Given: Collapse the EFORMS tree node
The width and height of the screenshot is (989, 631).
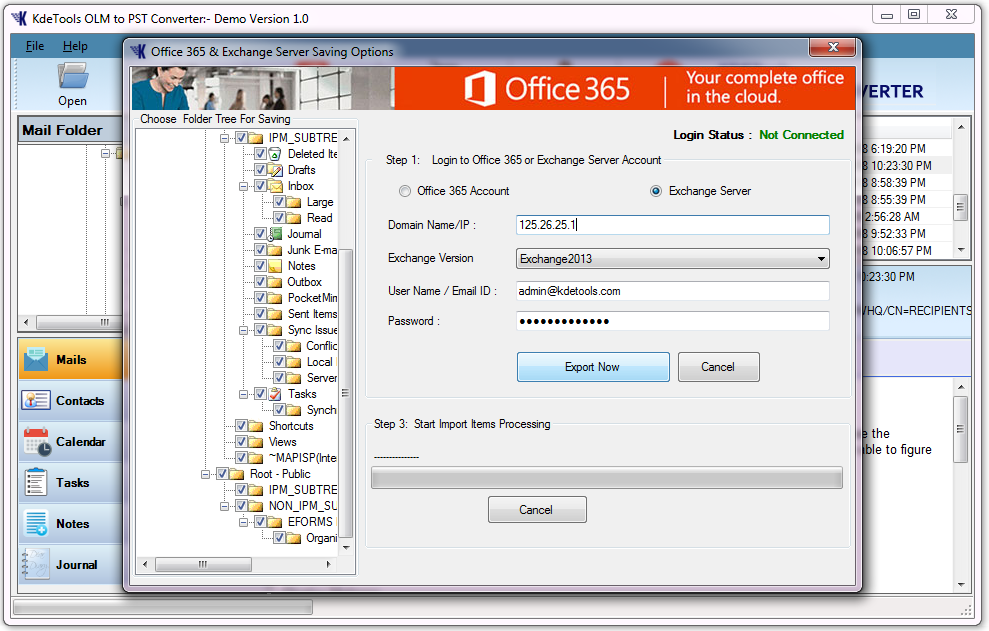Looking at the screenshot, I should point(244,522).
